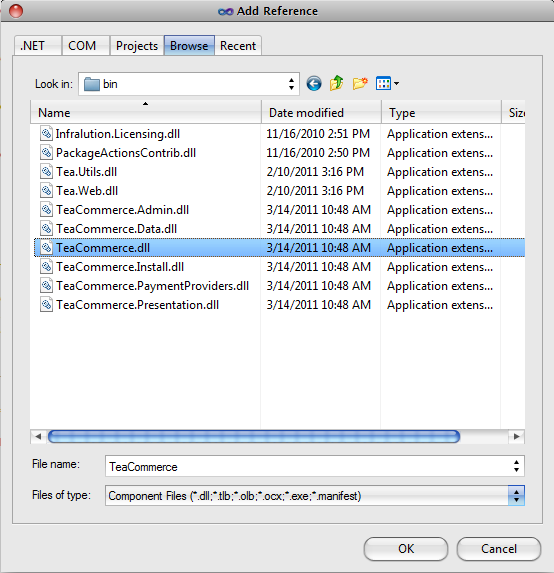Click the Add Reference title bar icon
554x573 pixels.
(225, 12)
